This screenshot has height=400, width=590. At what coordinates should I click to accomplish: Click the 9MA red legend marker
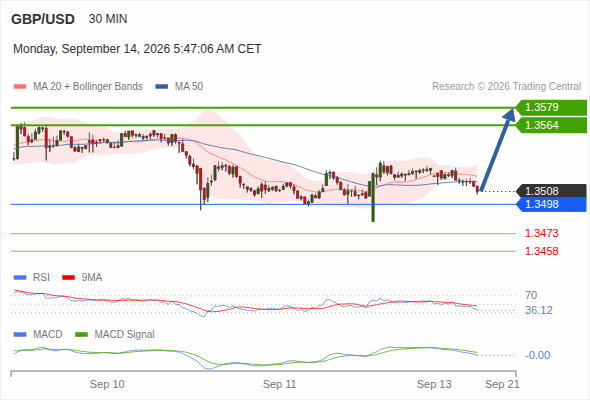(x=68, y=278)
